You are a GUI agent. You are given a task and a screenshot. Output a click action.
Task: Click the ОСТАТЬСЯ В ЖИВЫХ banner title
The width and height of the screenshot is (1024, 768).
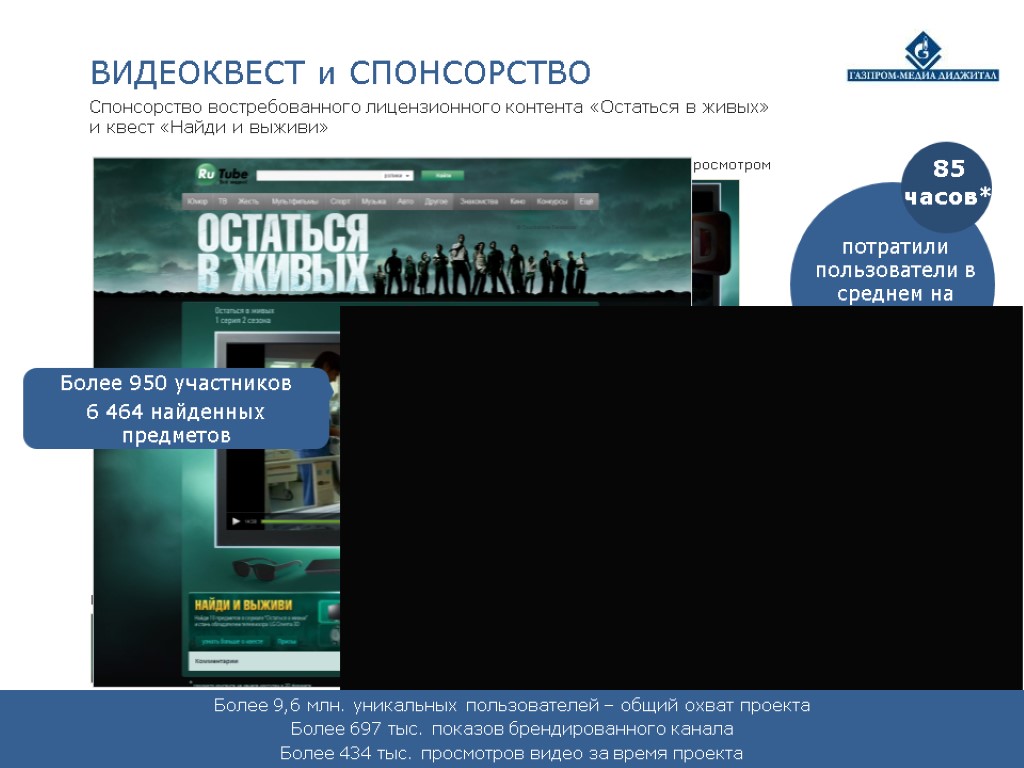tap(283, 252)
